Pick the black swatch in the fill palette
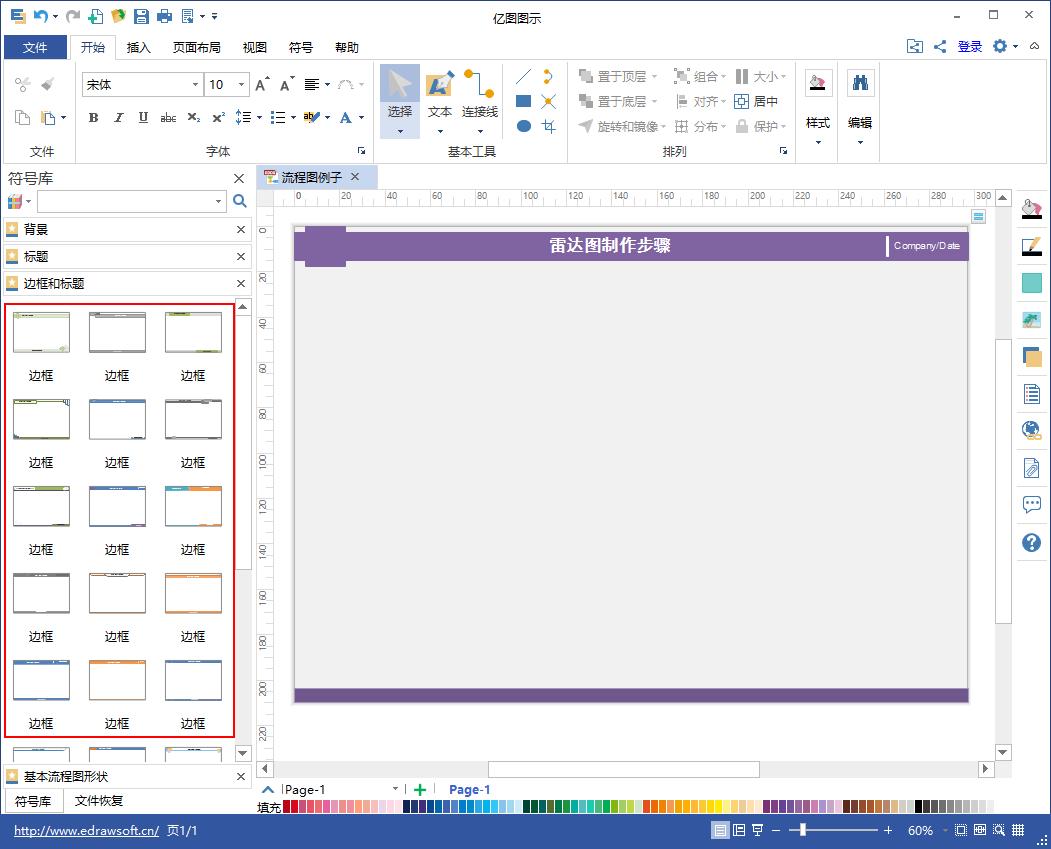Image resolution: width=1051 pixels, height=849 pixels. (920, 806)
